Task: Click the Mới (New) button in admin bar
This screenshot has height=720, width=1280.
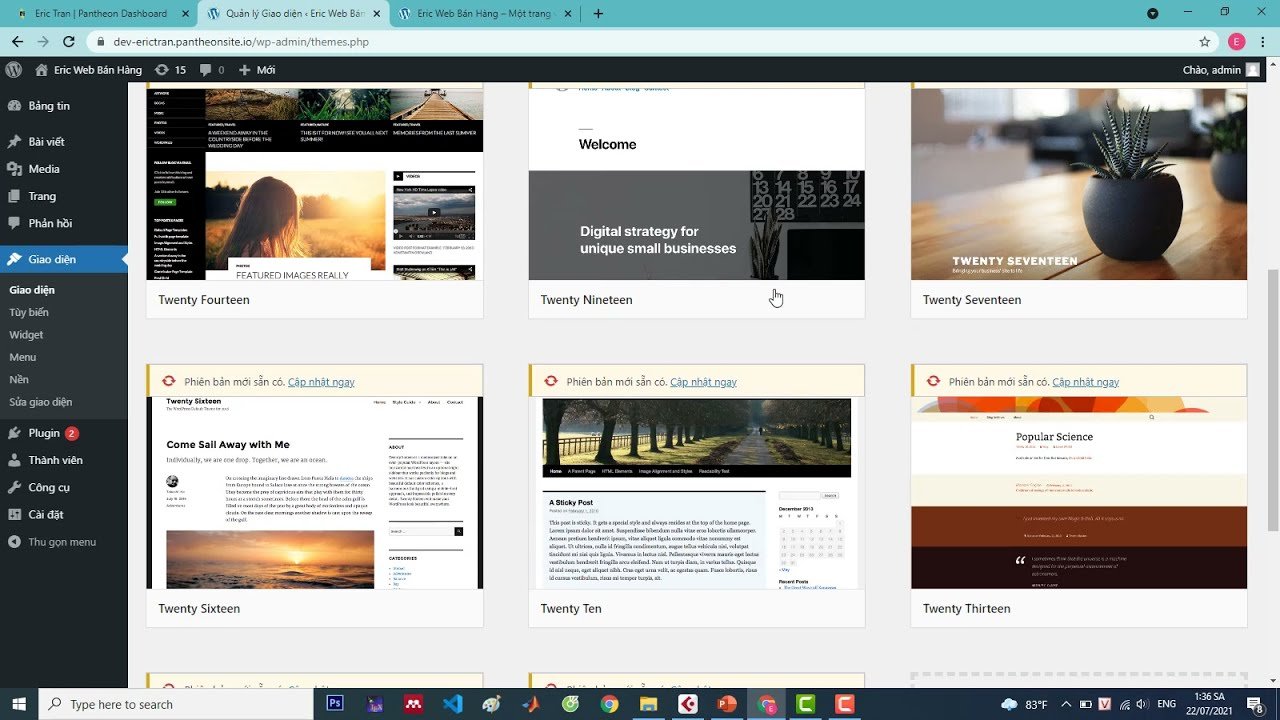Action: coord(257,70)
